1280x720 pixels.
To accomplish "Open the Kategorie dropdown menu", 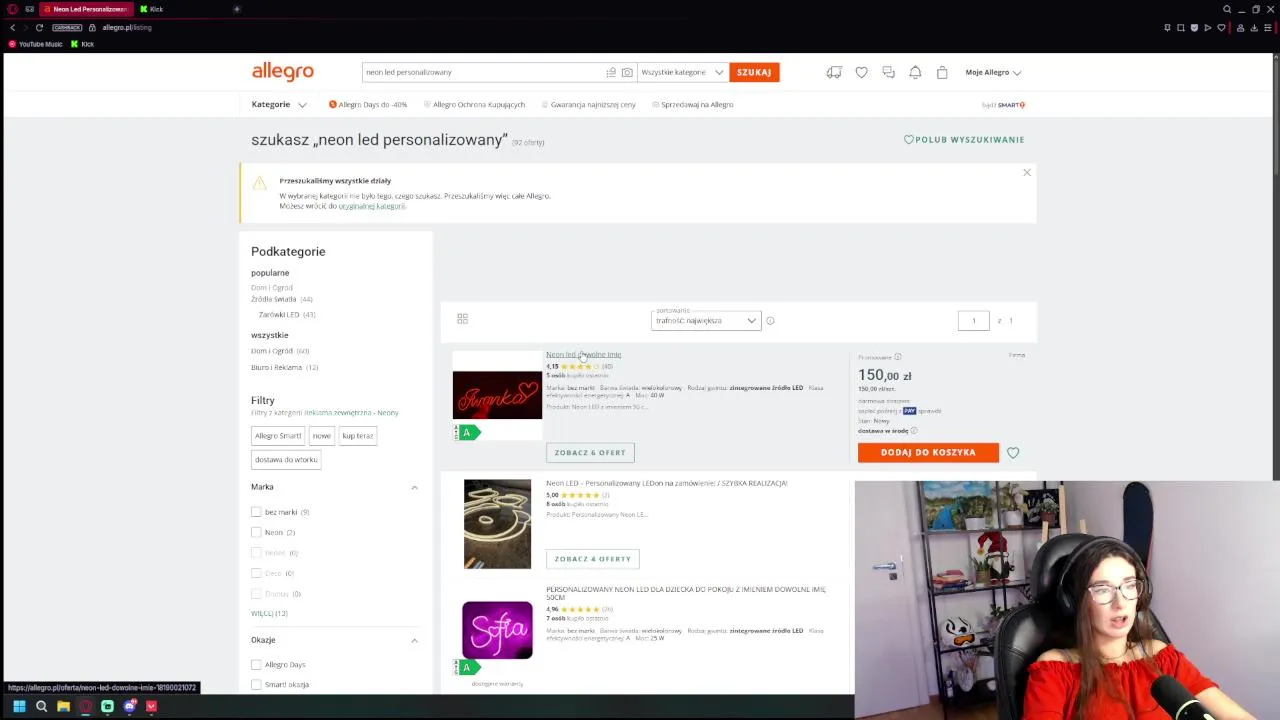I will 279,104.
